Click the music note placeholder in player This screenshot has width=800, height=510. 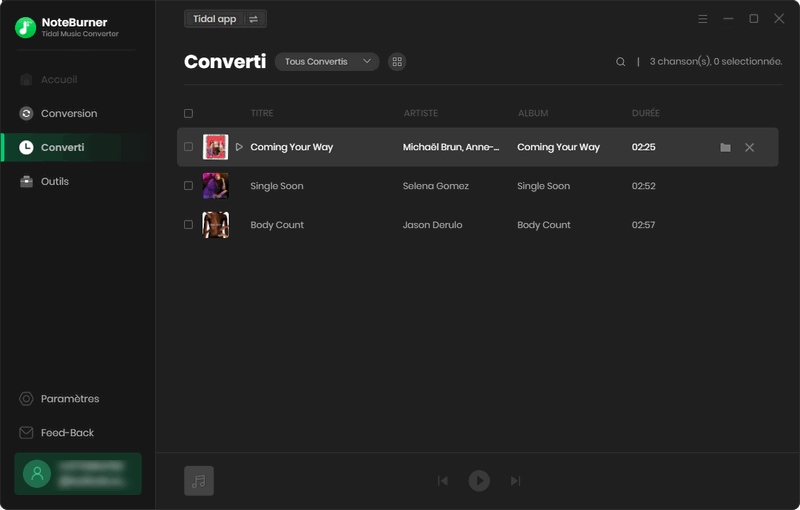click(199, 480)
